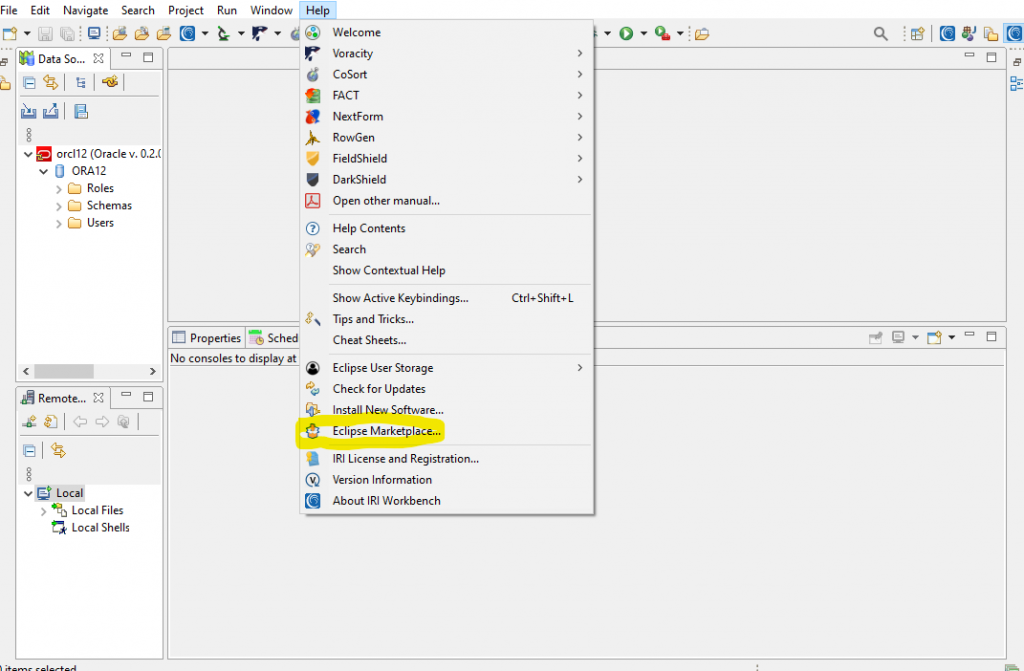Click the Forward arrow in Remote Systems
This screenshot has width=1024, height=671.
click(102, 422)
